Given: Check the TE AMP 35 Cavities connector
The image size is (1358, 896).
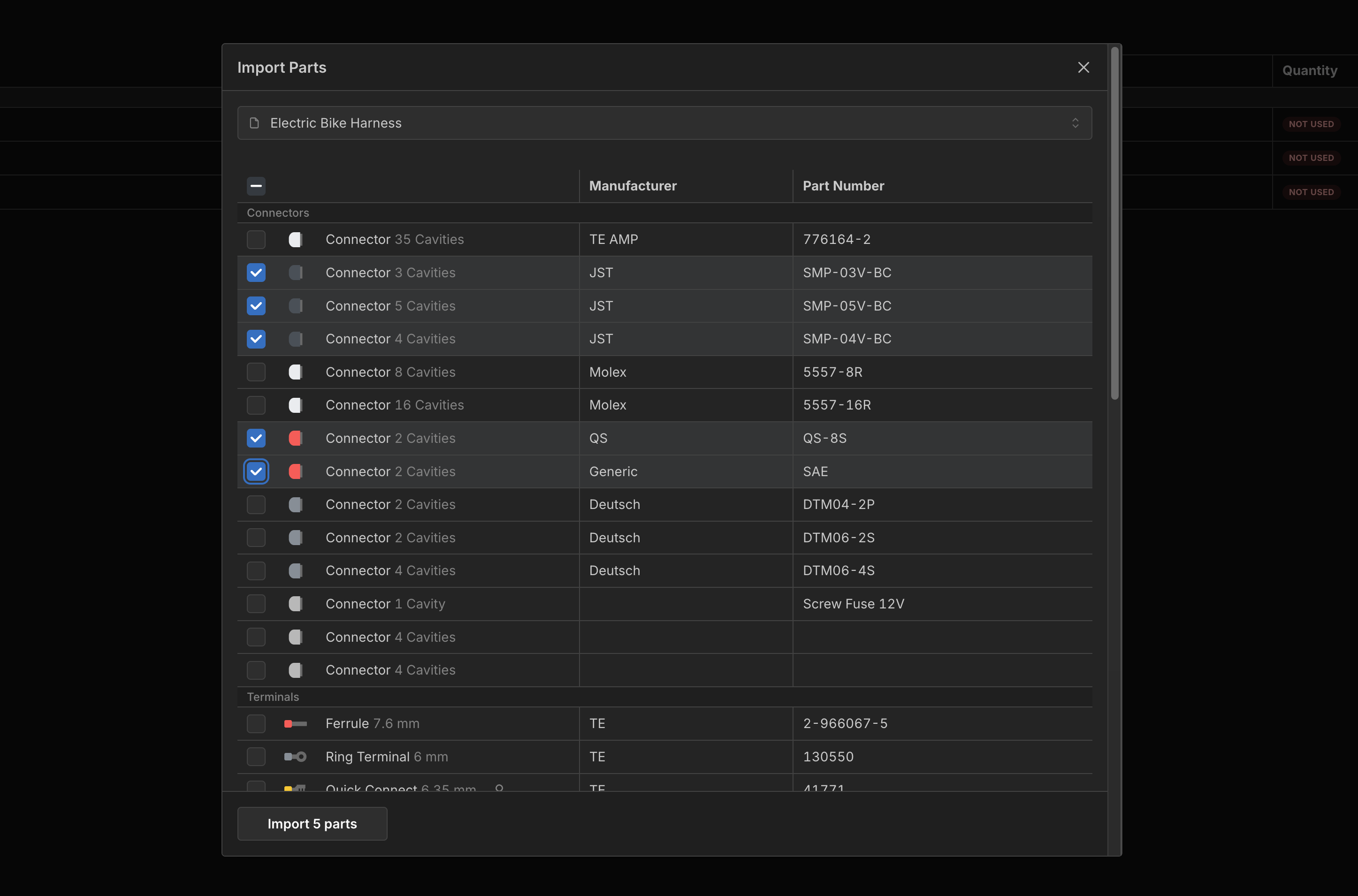Looking at the screenshot, I should (x=256, y=239).
